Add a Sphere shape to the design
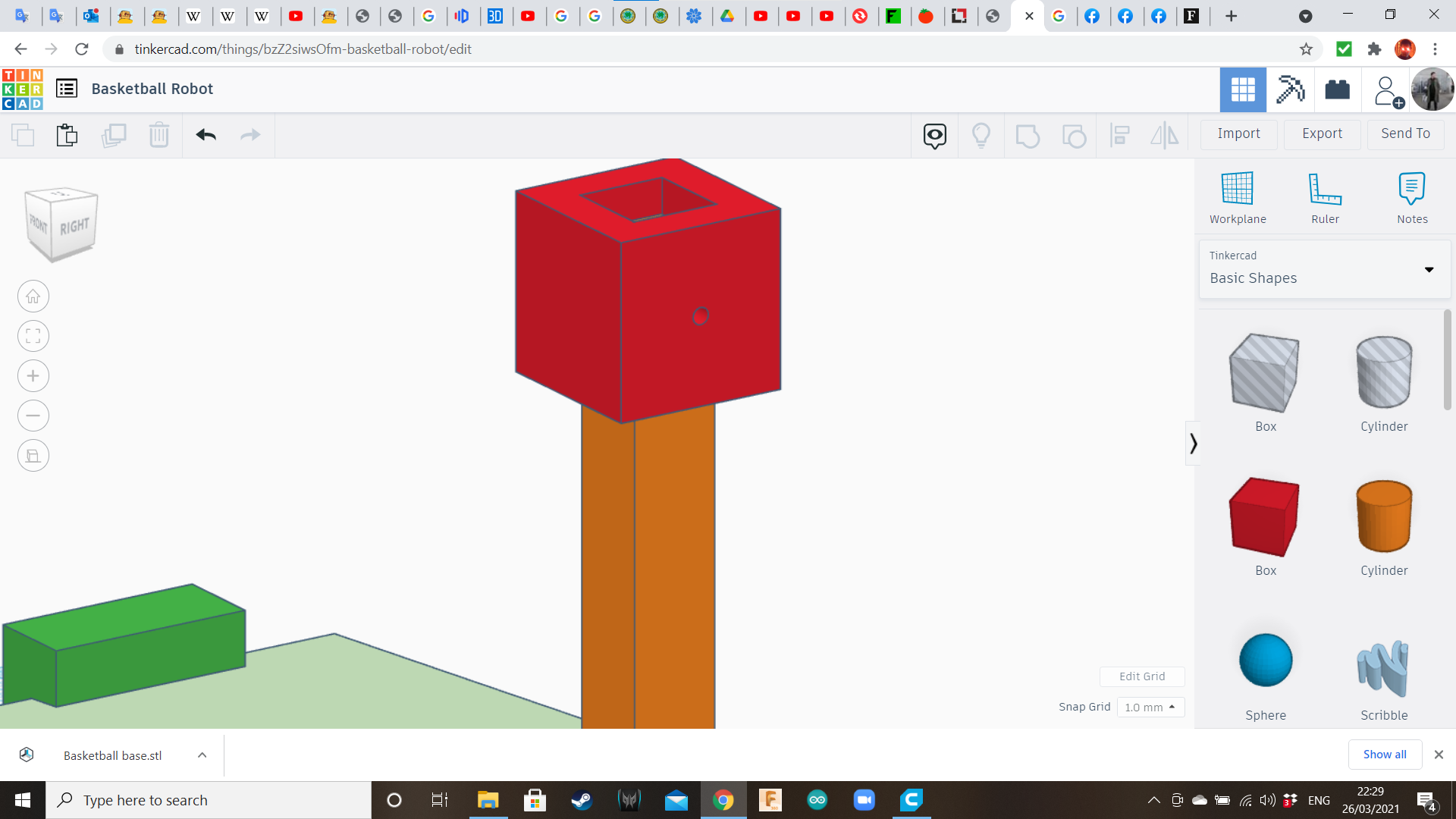The width and height of the screenshot is (1456, 819). (1264, 661)
